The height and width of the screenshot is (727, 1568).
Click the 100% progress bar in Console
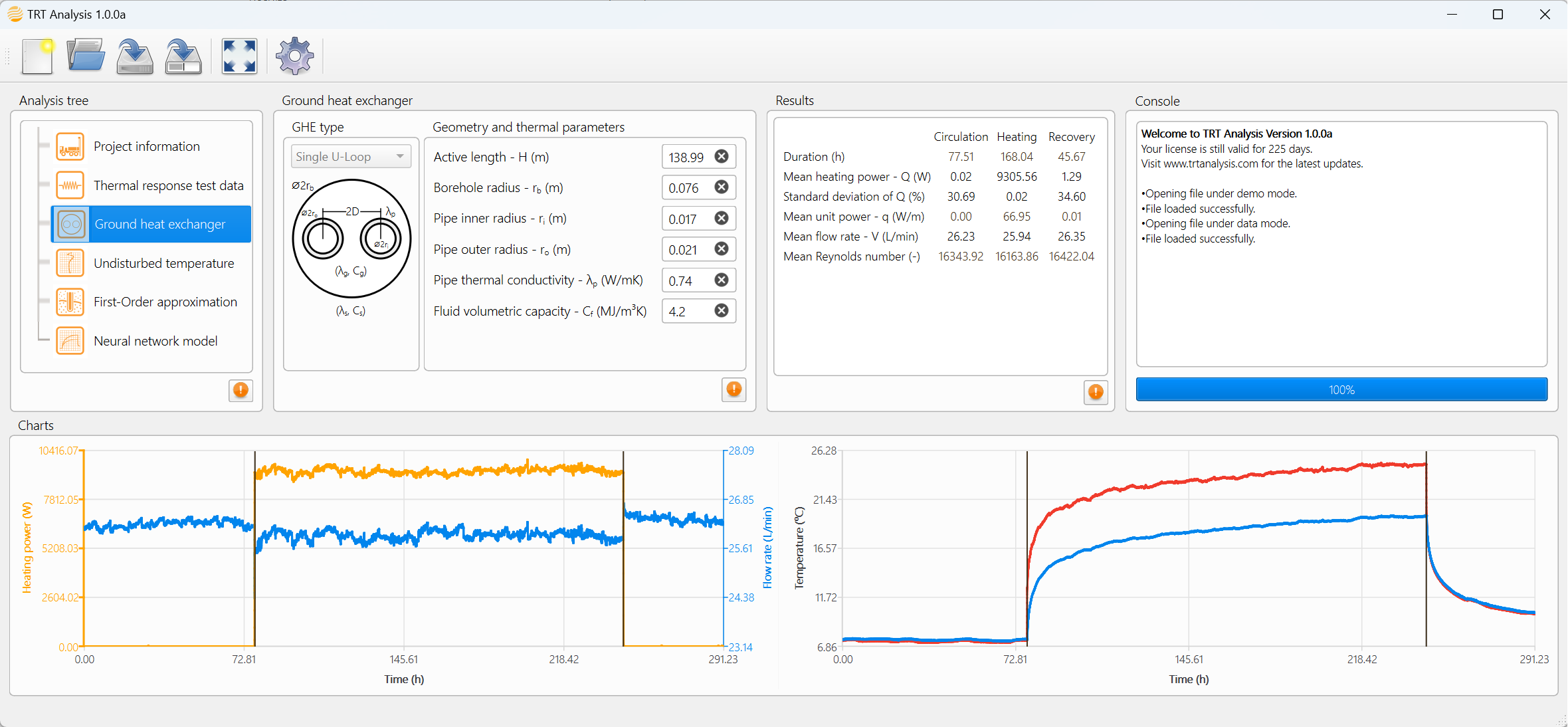[x=1341, y=389]
